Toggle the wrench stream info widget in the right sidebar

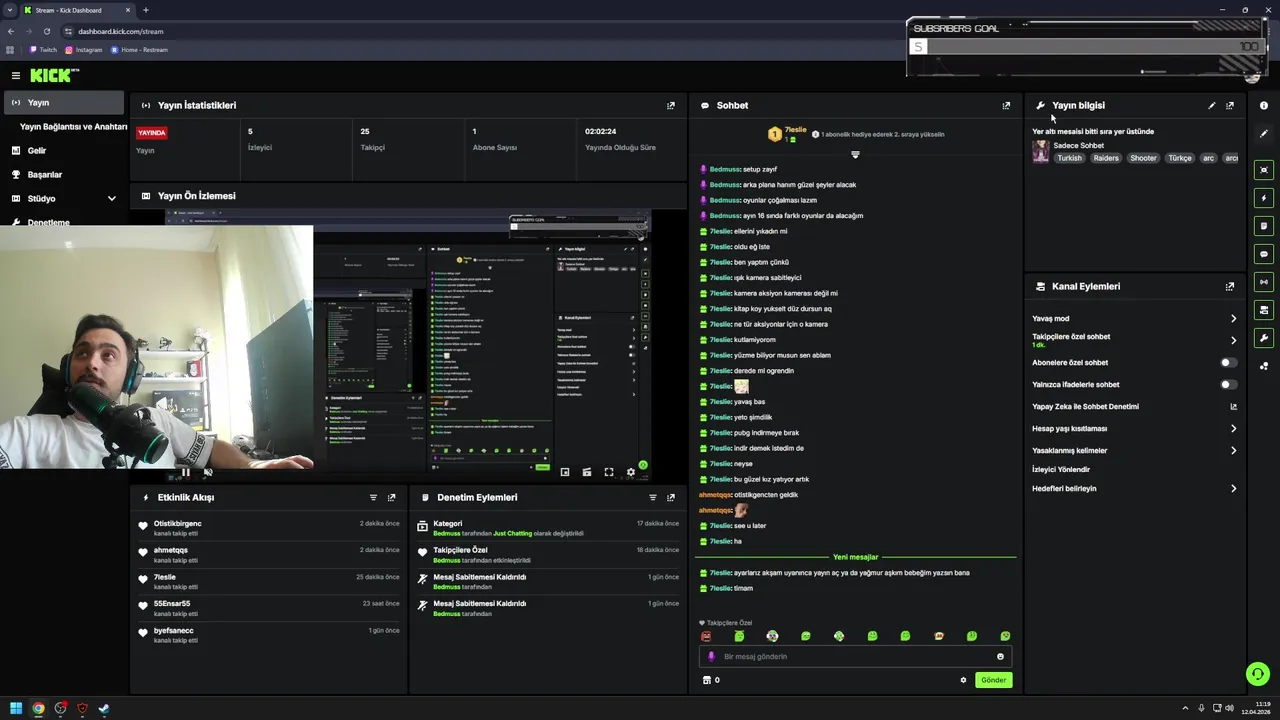[1264, 338]
